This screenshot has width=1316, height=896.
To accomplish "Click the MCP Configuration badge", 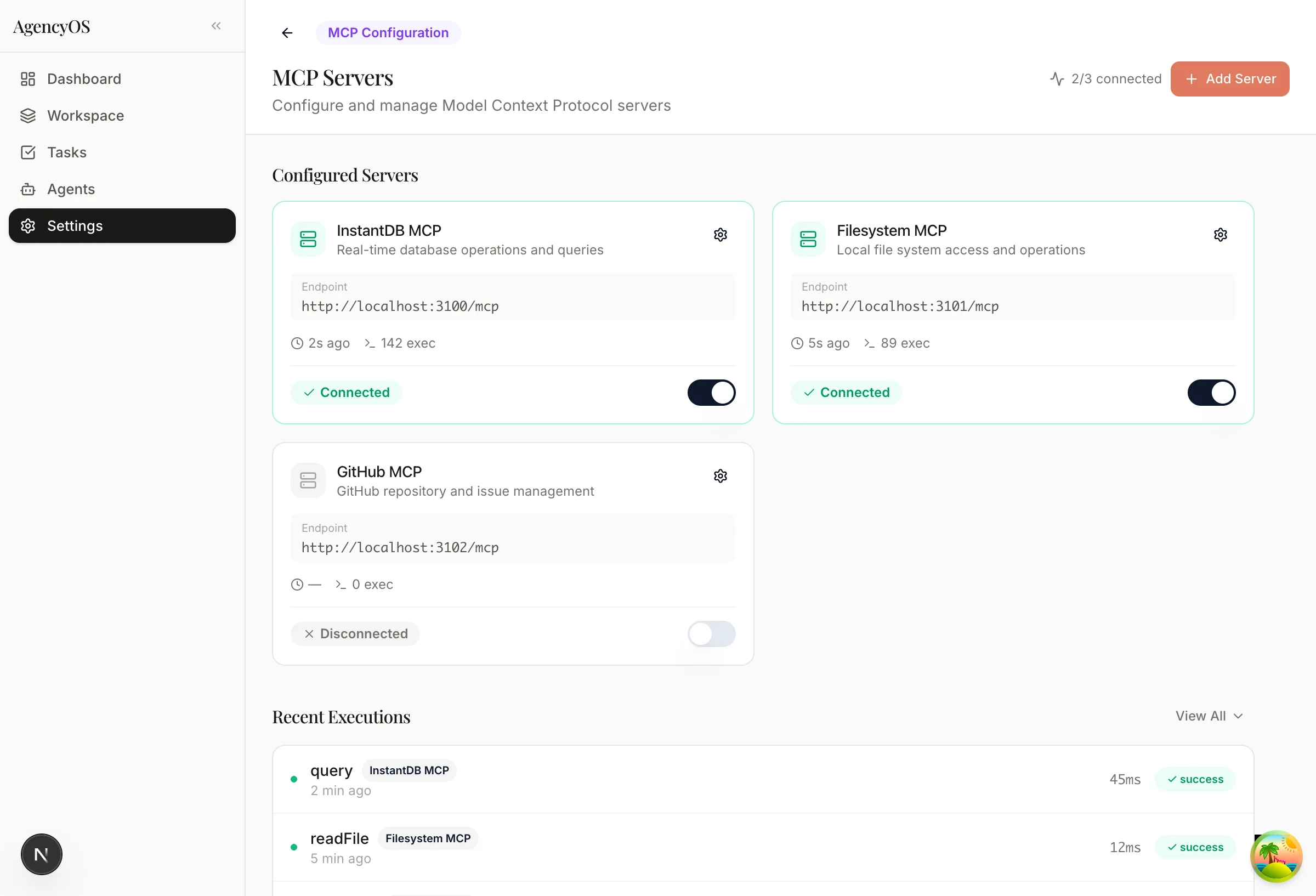I will pos(388,32).
